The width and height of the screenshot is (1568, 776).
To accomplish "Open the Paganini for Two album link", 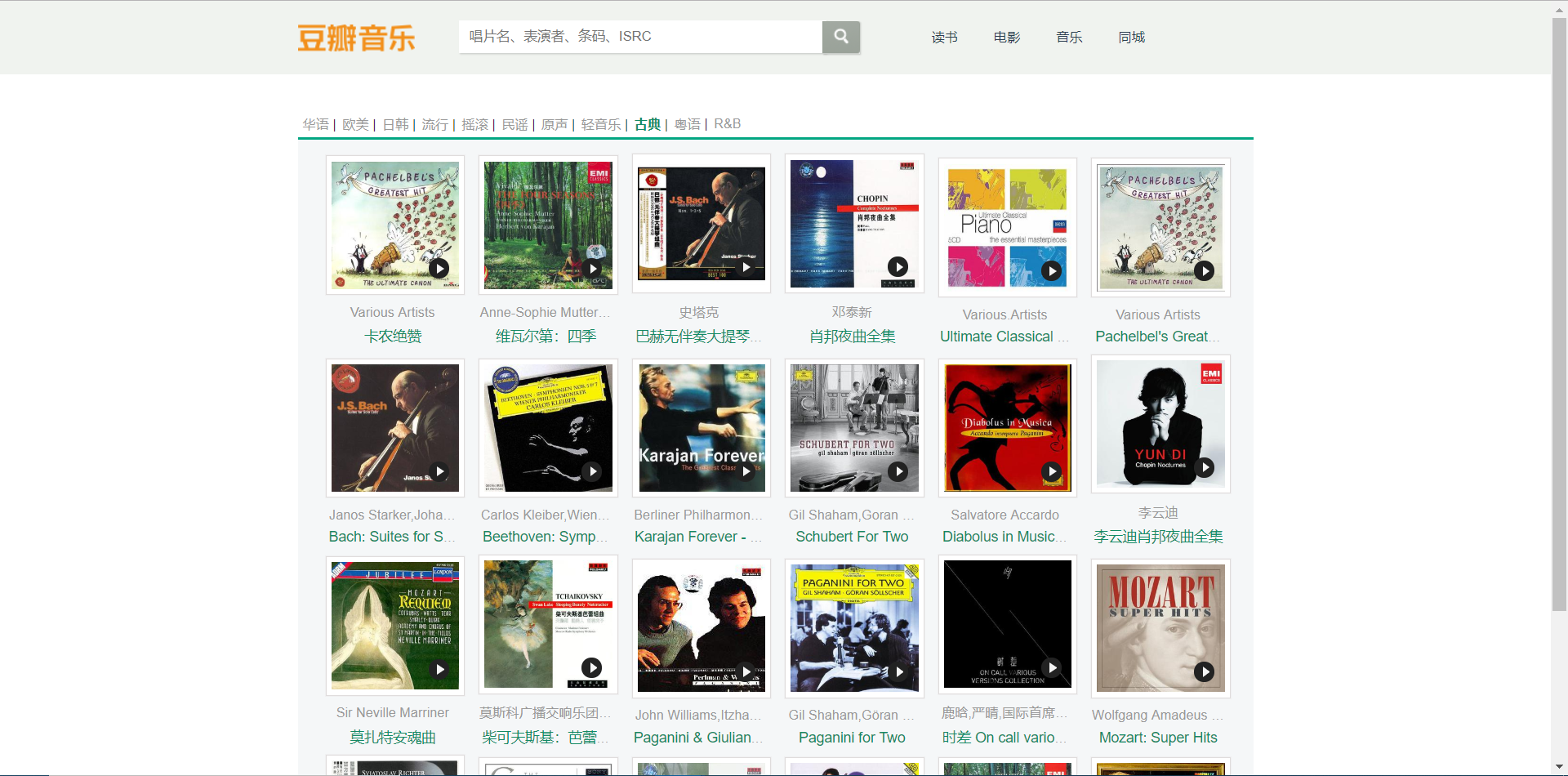I will click(x=853, y=738).
